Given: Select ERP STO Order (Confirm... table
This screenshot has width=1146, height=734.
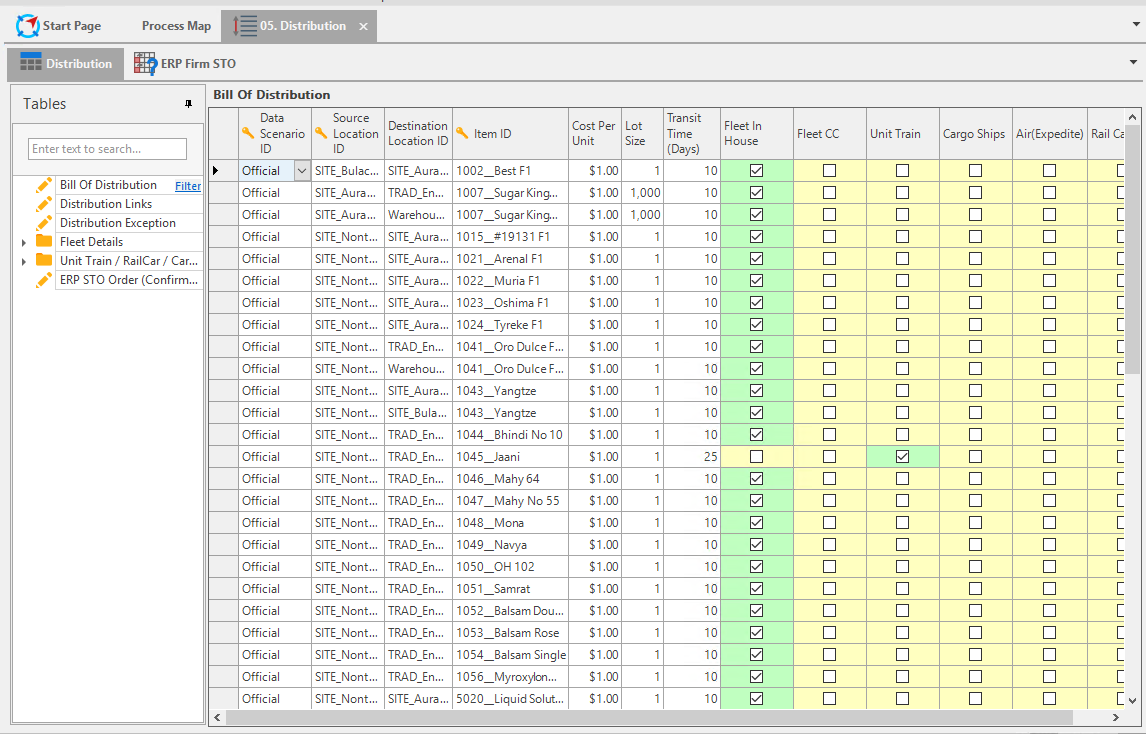Looking at the screenshot, I should pyautogui.click(x=129, y=279).
